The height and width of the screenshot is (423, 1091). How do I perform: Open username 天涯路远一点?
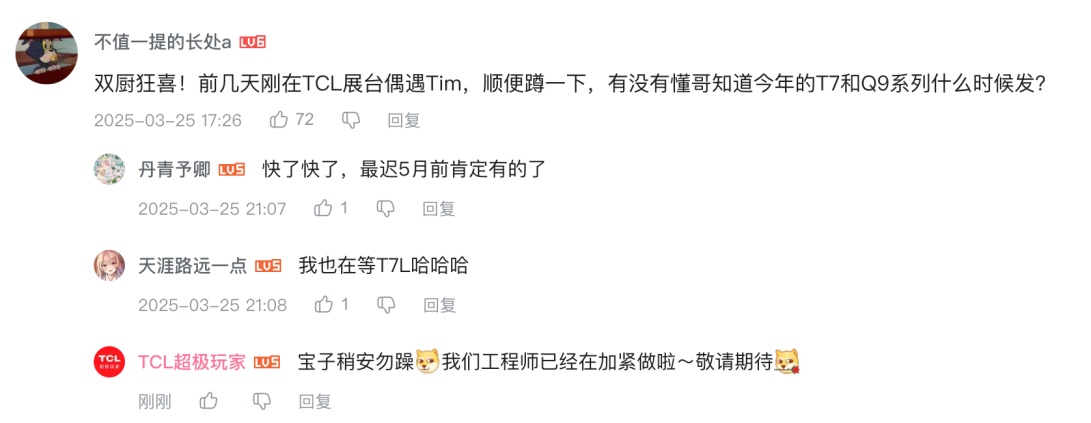tap(193, 266)
